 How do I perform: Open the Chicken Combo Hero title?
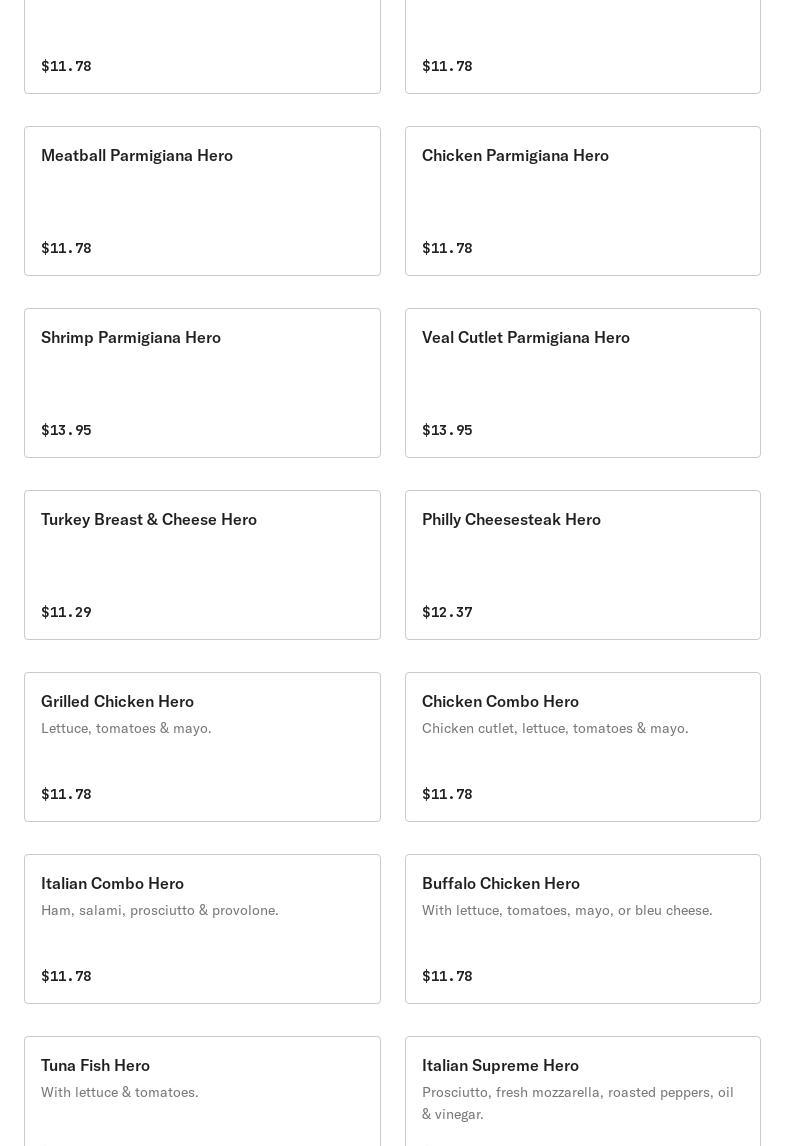click(500, 702)
